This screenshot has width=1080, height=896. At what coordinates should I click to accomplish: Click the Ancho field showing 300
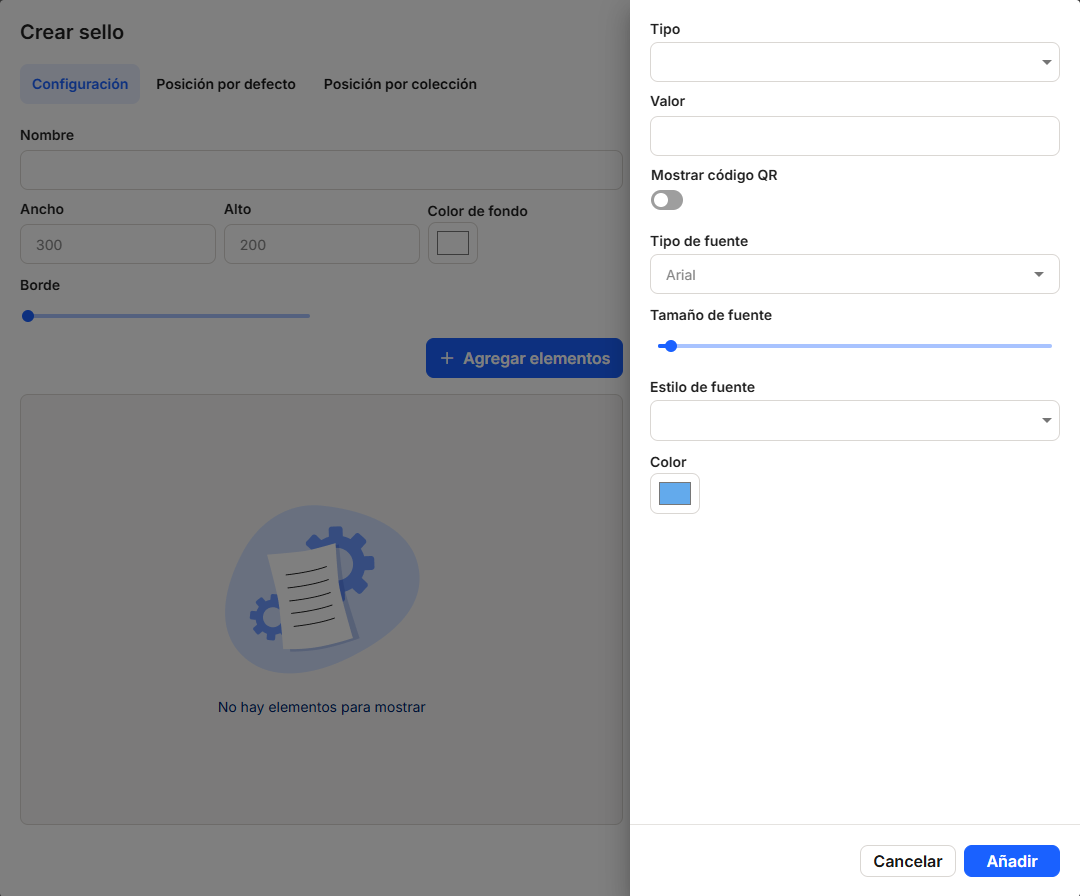pyautogui.click(x=118, y=244)
